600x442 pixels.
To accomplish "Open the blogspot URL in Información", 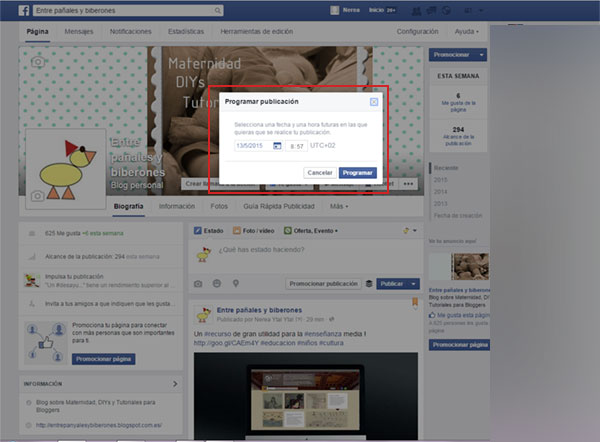I will (99, 425).
